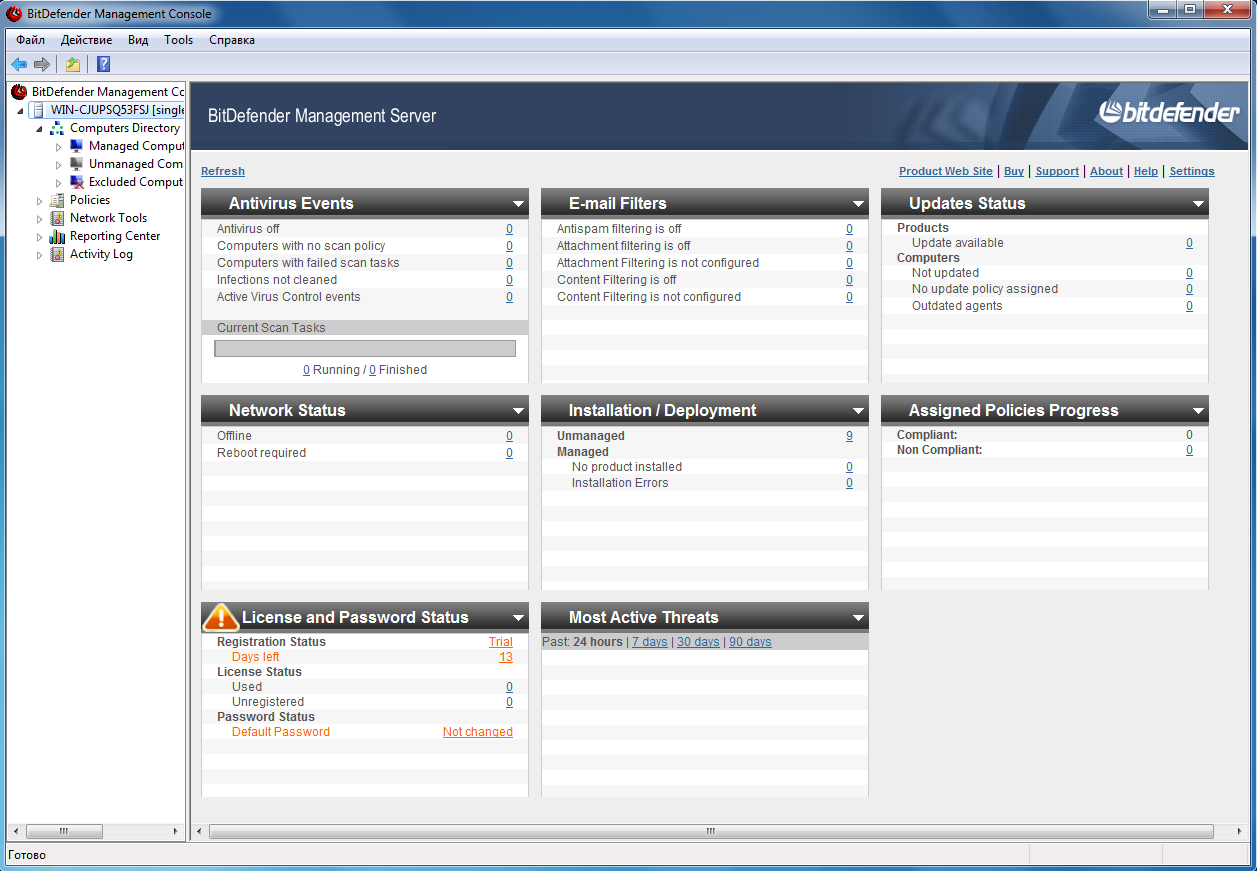Open the Network Status panel dropdown arrow
Viewport: 1257px width, 871px height.
(518, 411)
